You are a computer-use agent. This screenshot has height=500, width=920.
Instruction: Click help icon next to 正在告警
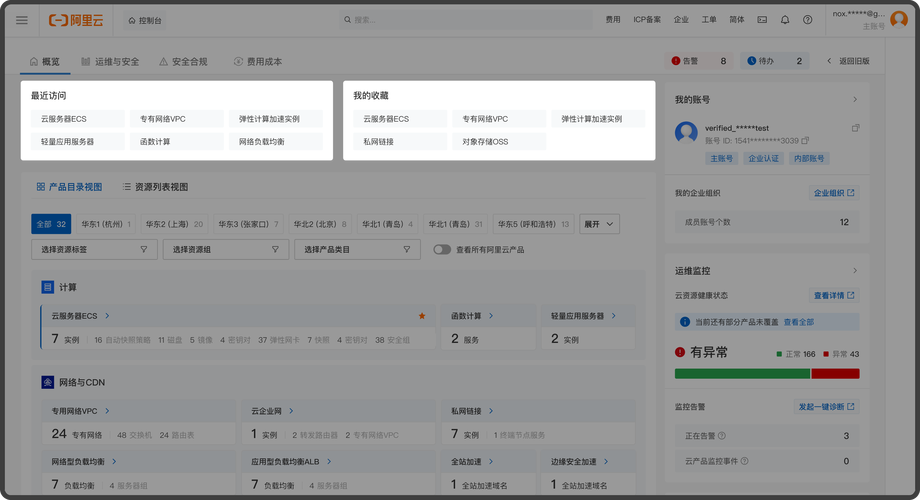[722, 435]
